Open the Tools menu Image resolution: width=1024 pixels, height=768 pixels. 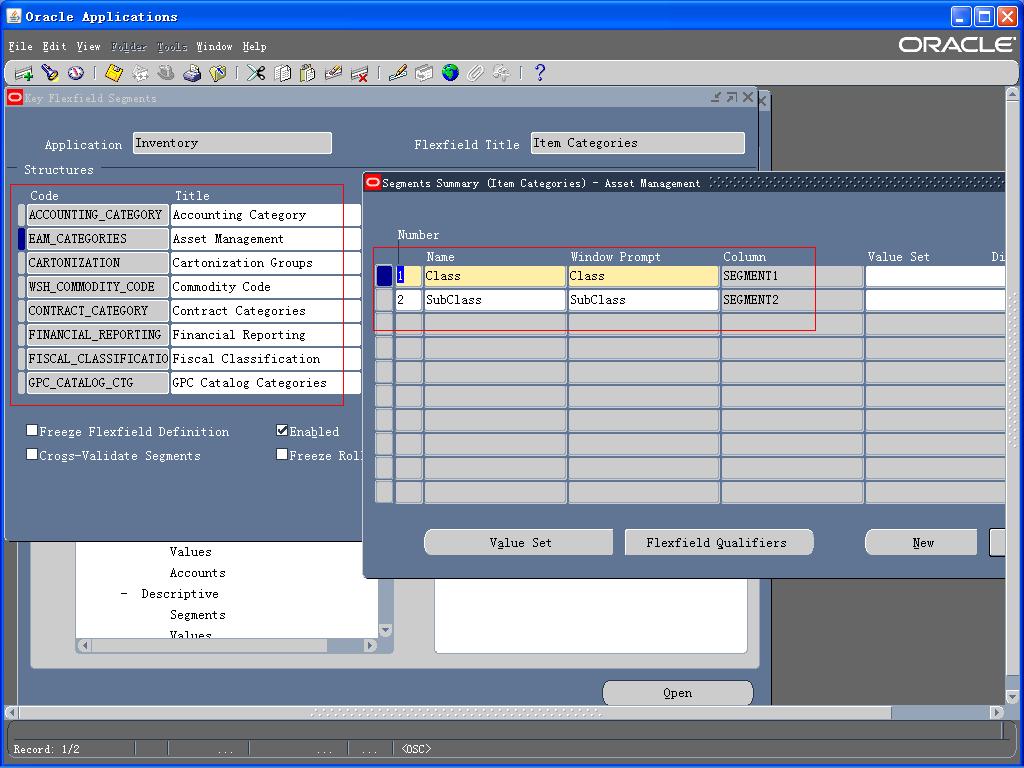(172, 46)
